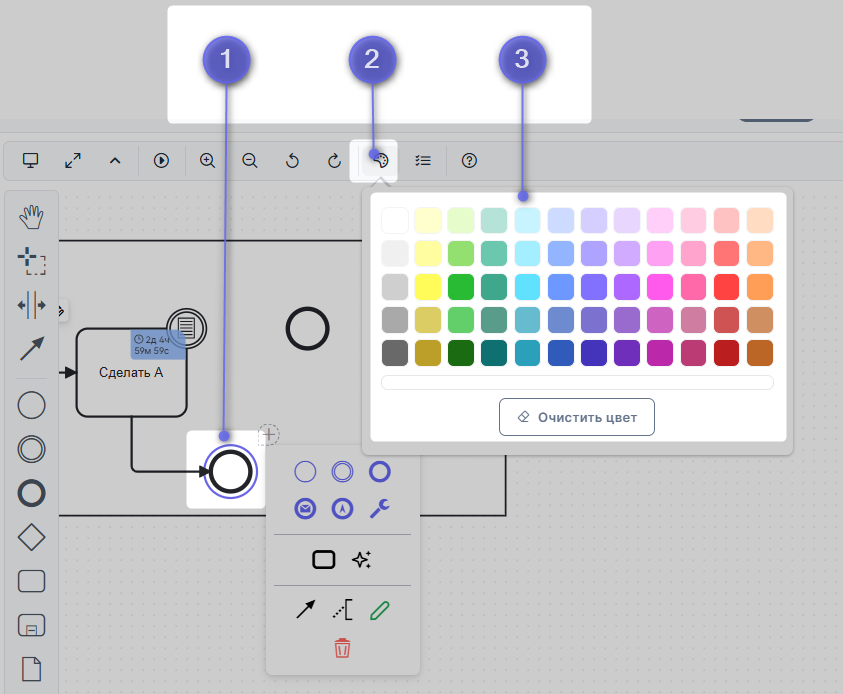Choose the create/remove space tool
843x694 pixels.
tap(32, 305)
